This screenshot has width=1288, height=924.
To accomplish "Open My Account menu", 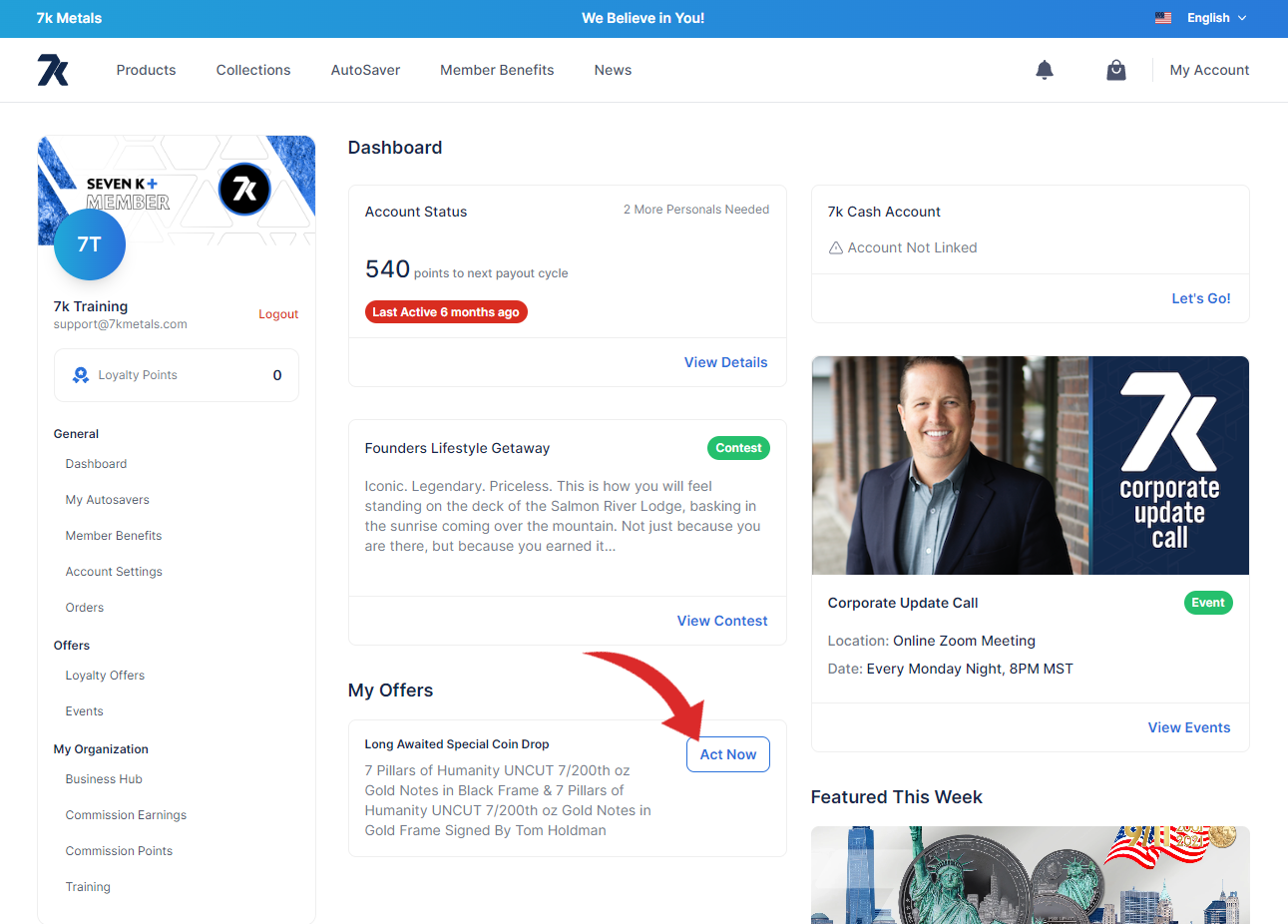I will click(x=1209, y=70).
